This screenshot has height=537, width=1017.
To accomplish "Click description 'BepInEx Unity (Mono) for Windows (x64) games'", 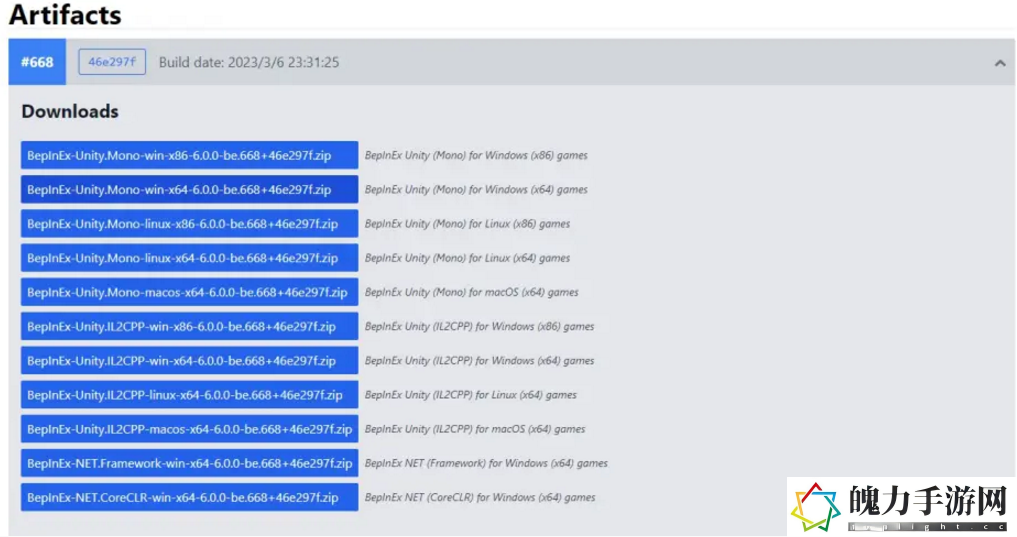I will pyautogui.click(x=476, y=189).
